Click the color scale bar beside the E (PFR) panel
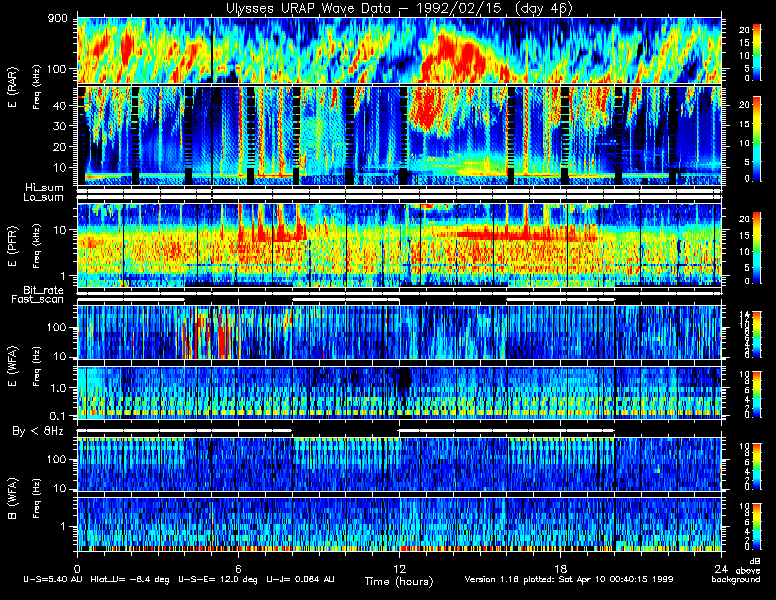 click(x=757, y=248)
